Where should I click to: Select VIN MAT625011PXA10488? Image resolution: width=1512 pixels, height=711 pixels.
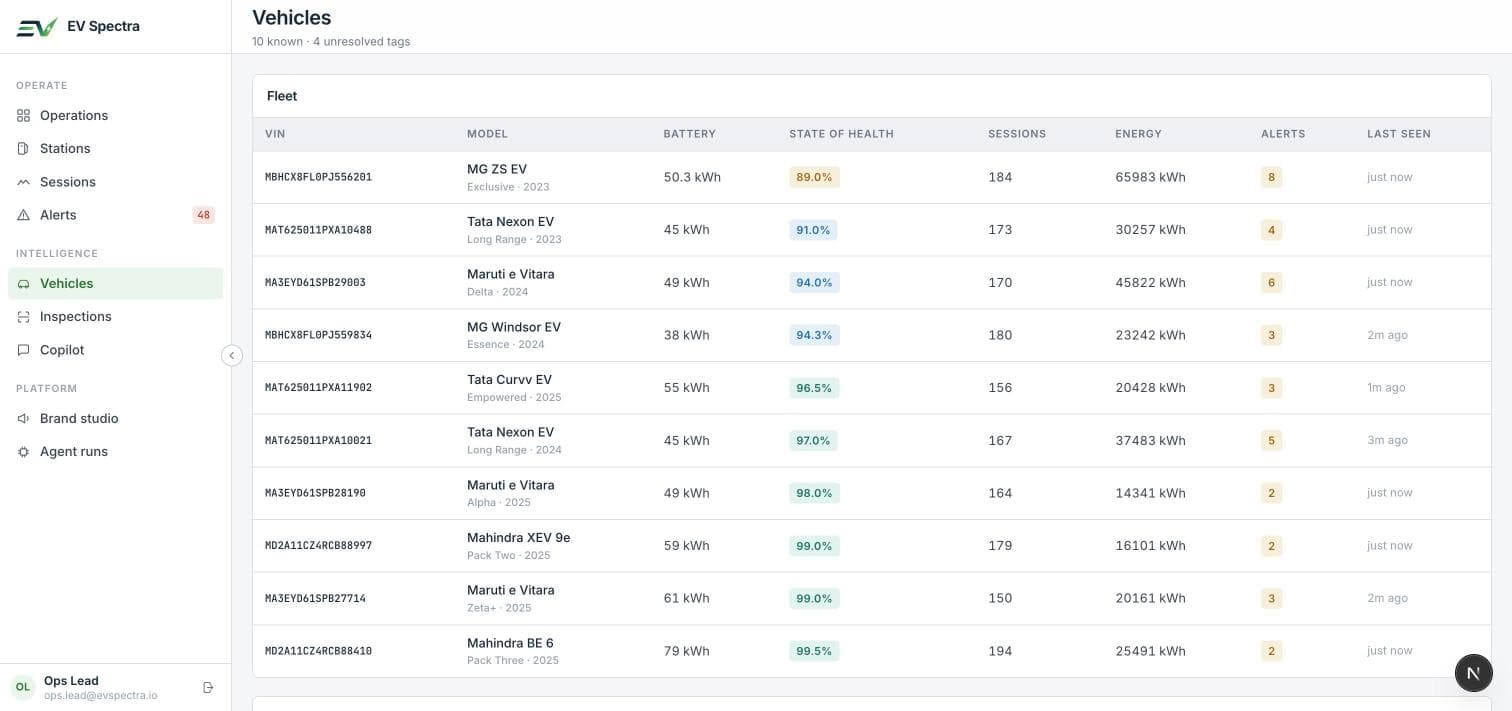(x=318, y=230)
